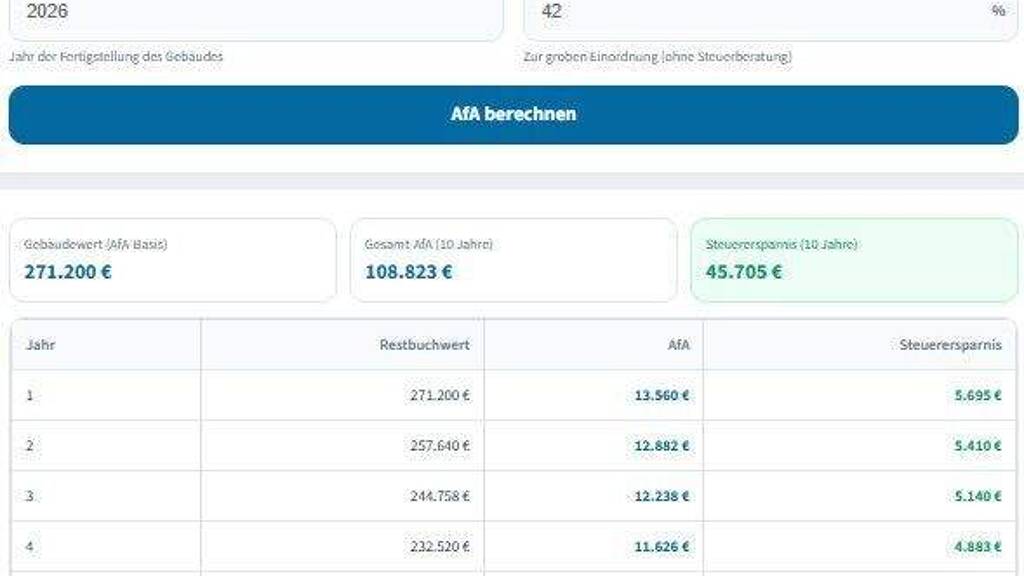Click year 1 Restbuchwert cell in table

[x=439, y=395]
